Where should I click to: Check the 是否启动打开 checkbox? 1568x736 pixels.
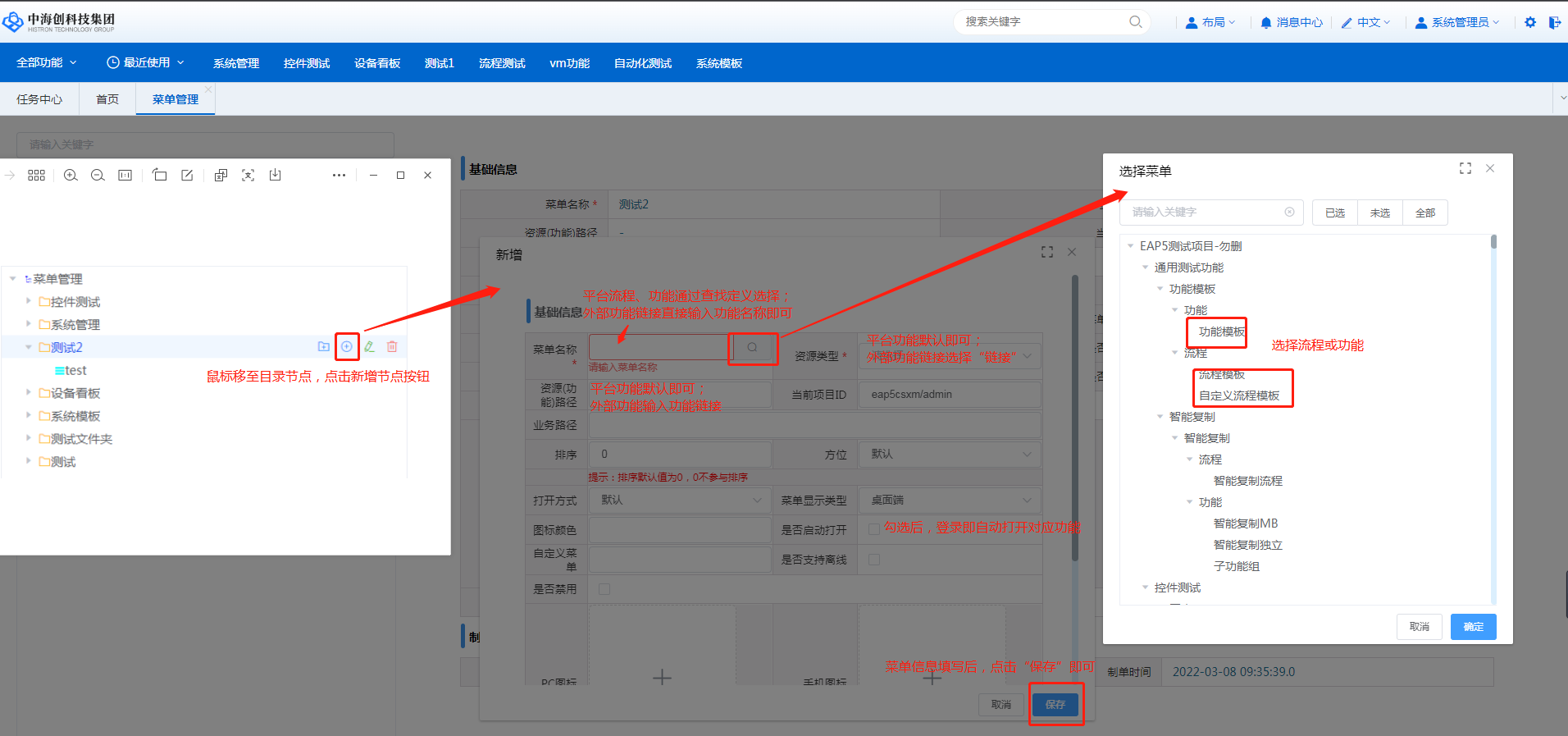click(x=874, y=529)
